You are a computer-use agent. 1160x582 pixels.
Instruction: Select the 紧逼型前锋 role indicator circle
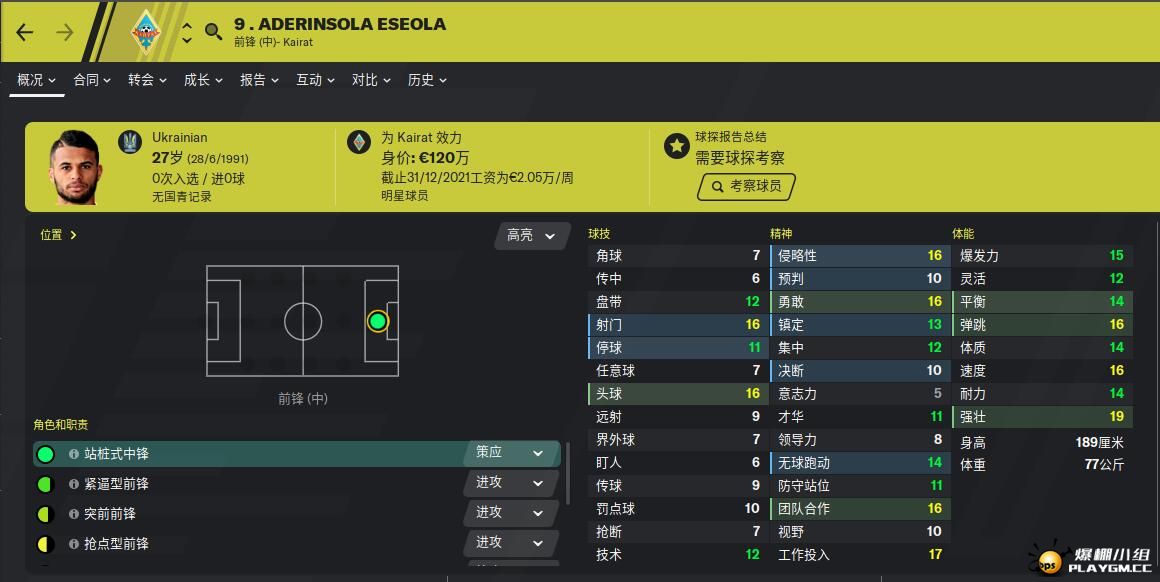[x=45, y=484]
